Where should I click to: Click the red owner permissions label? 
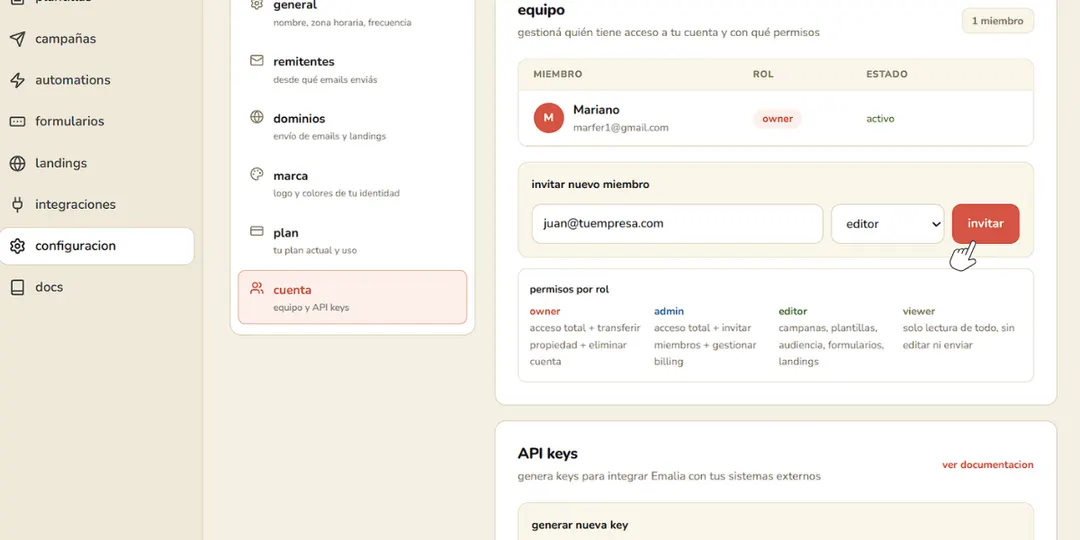[545, 311]
